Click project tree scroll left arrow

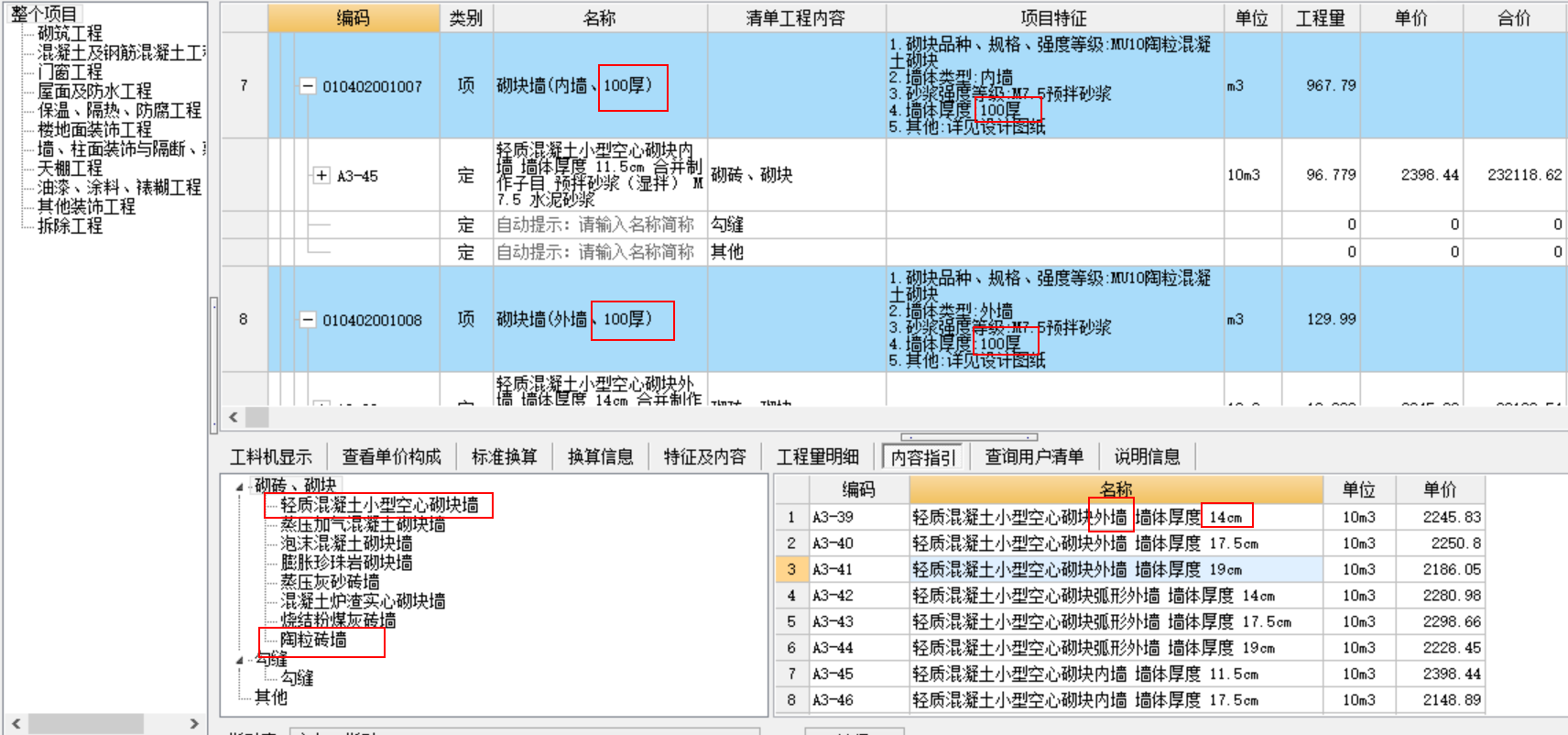[16, 724]
